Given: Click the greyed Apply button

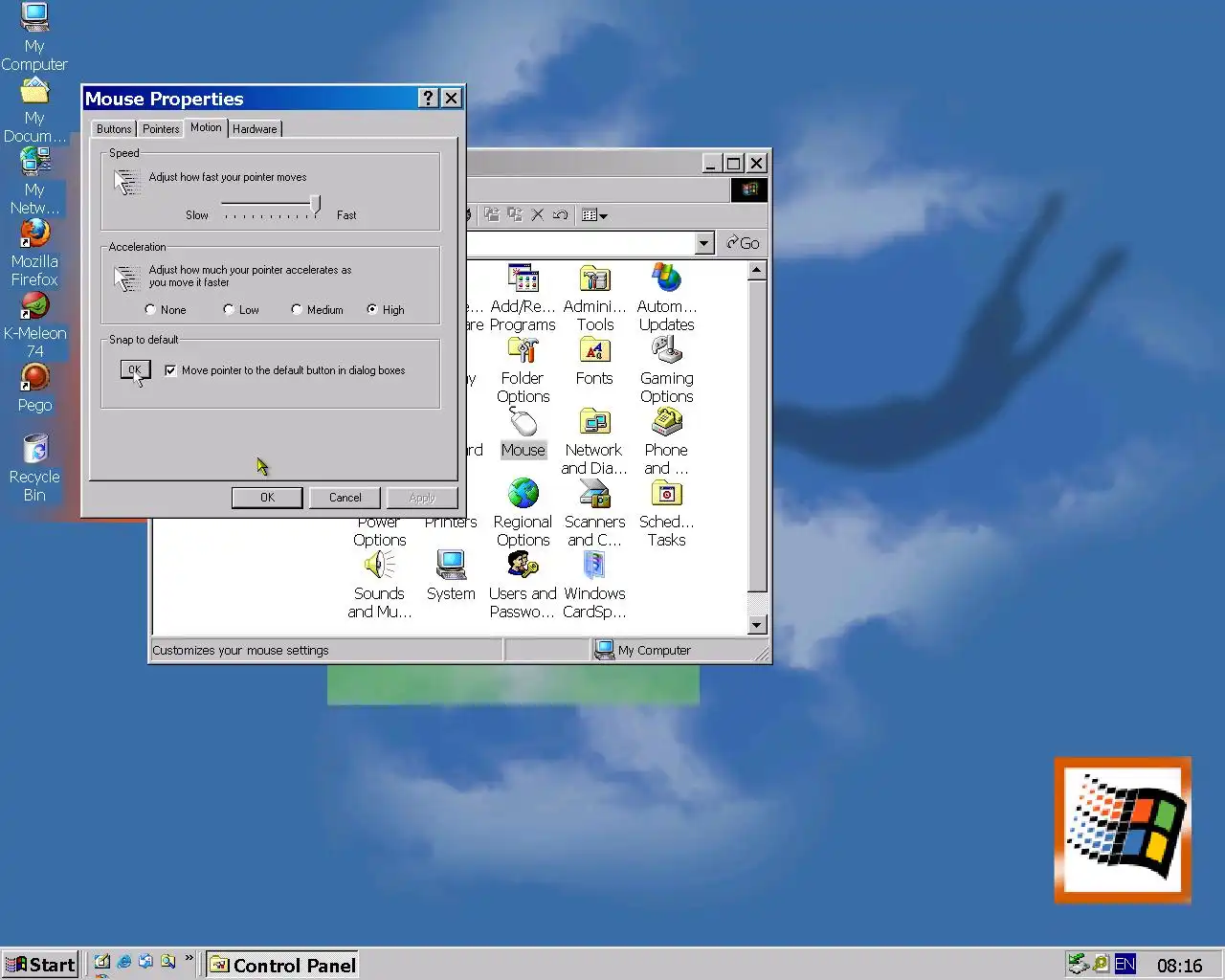Looking at the screenshot, I should click(421, 498).
